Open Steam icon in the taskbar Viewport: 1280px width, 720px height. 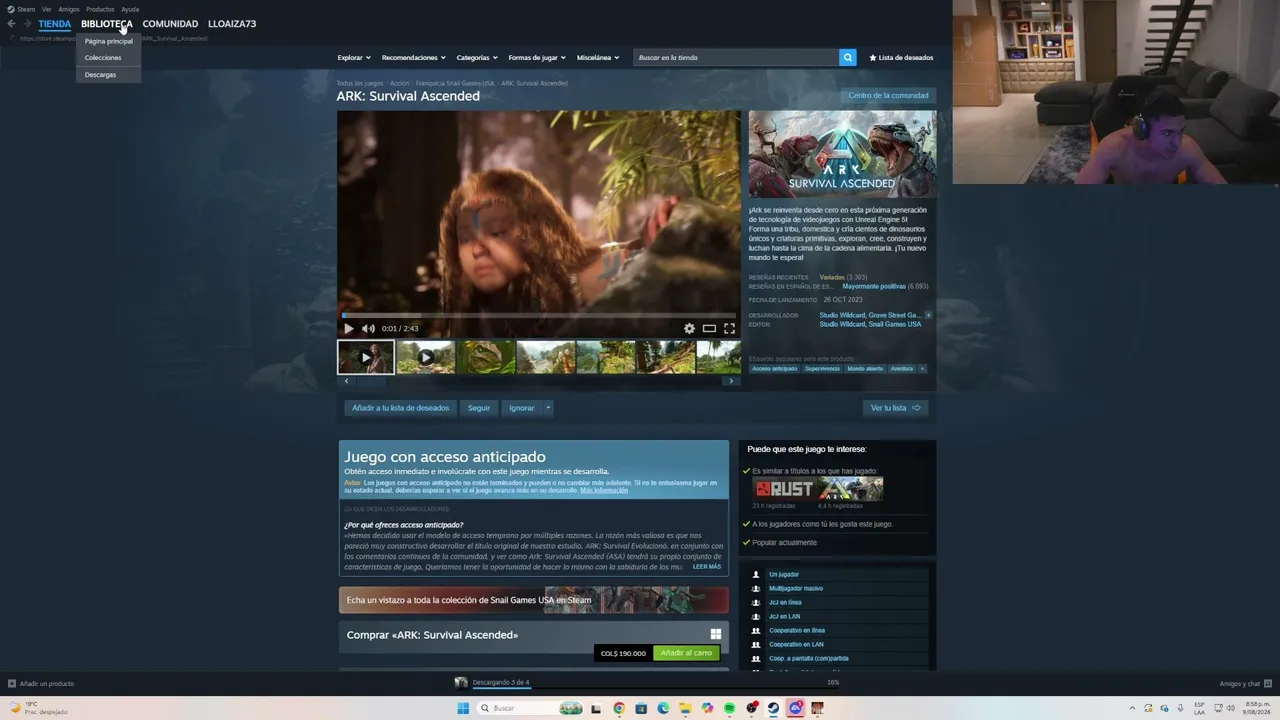coord(773,708)
